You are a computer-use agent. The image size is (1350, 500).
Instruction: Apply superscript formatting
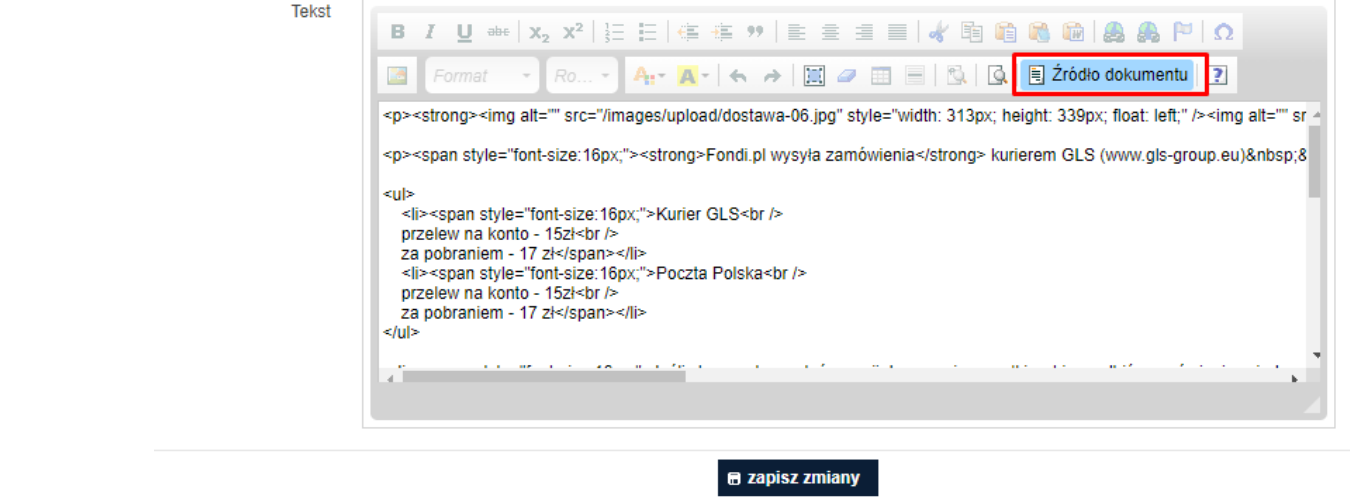coord(573,32)
